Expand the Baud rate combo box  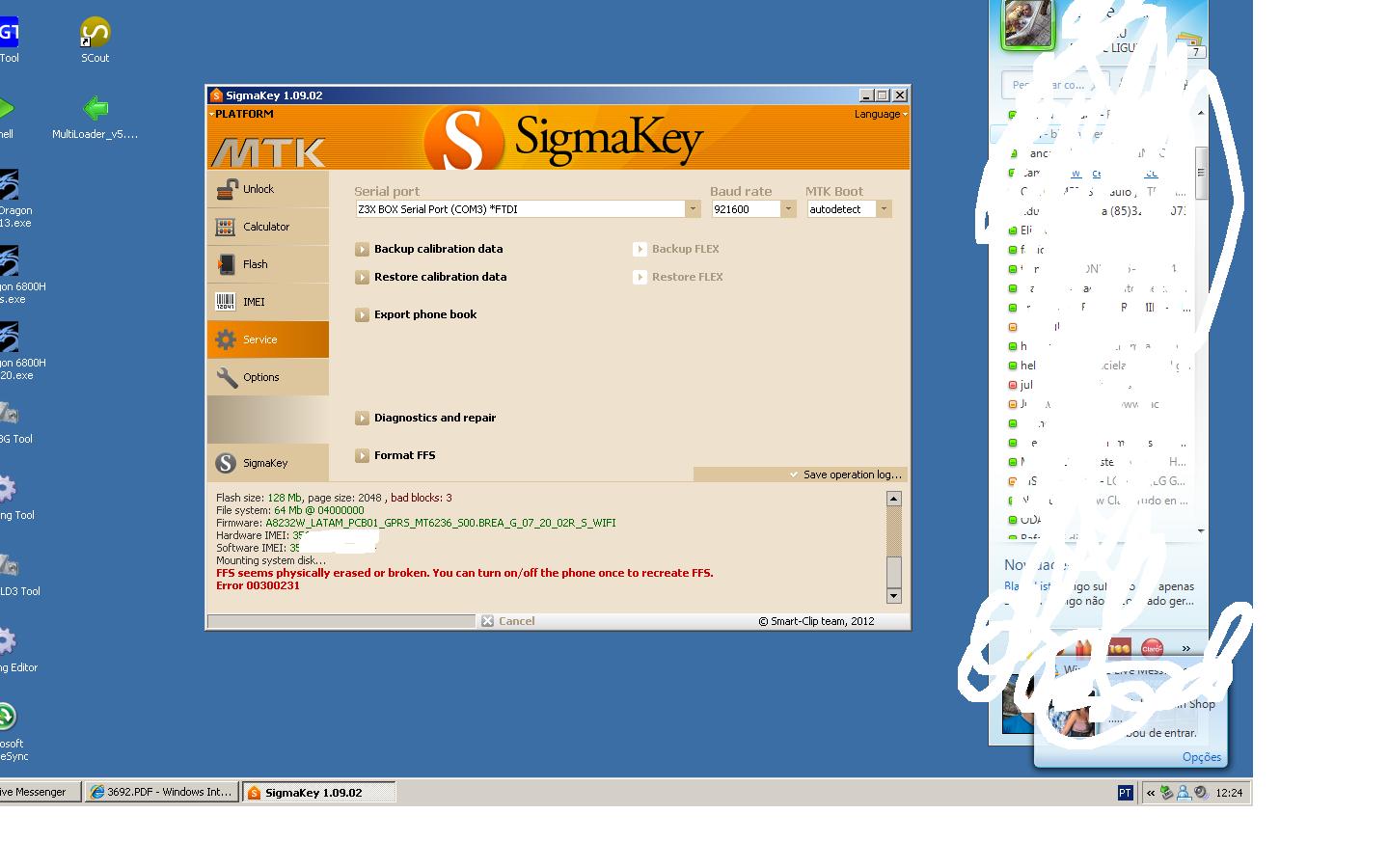(x=787, y=209)
